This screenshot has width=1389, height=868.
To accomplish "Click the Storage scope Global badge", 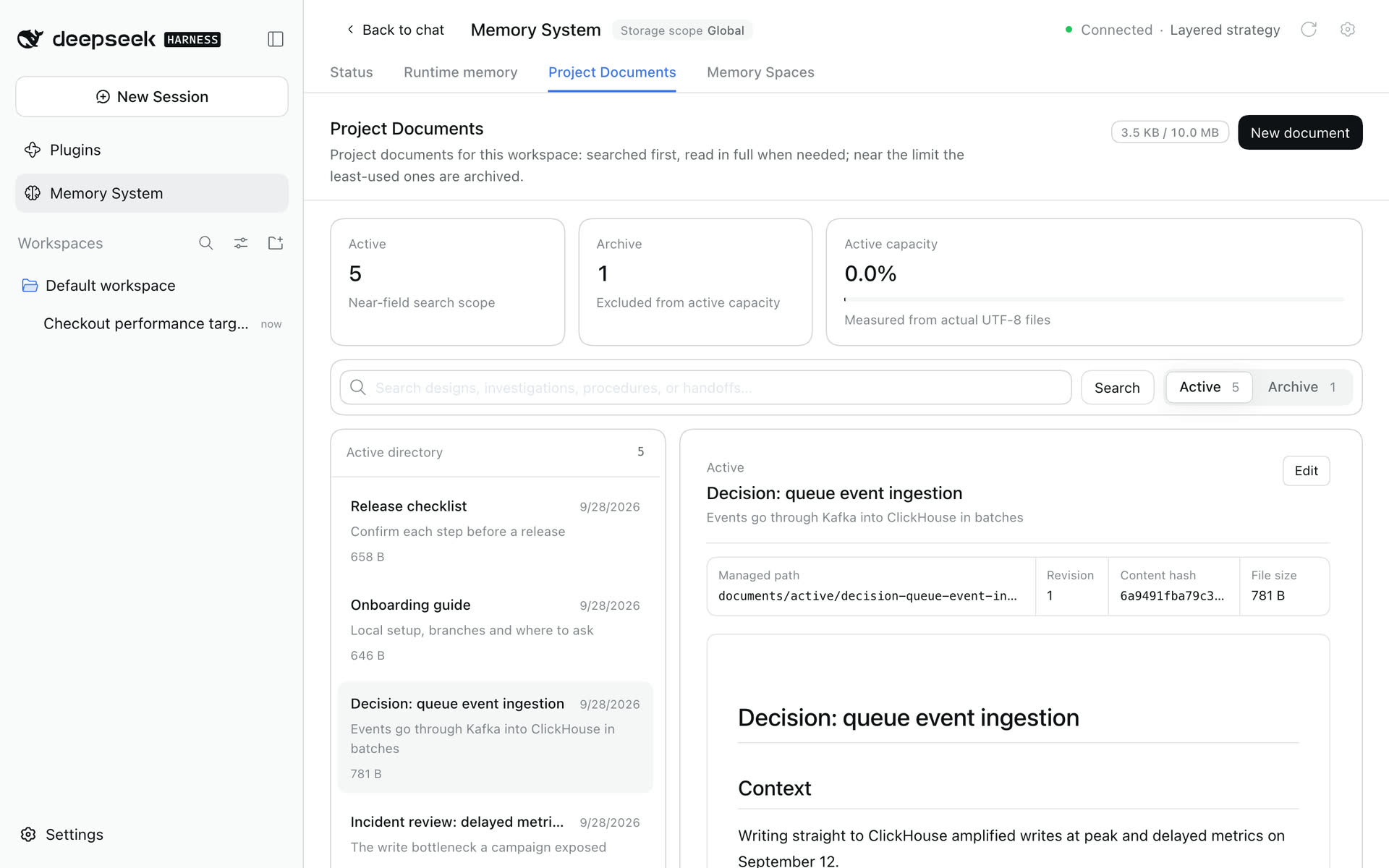I will 682,30.
